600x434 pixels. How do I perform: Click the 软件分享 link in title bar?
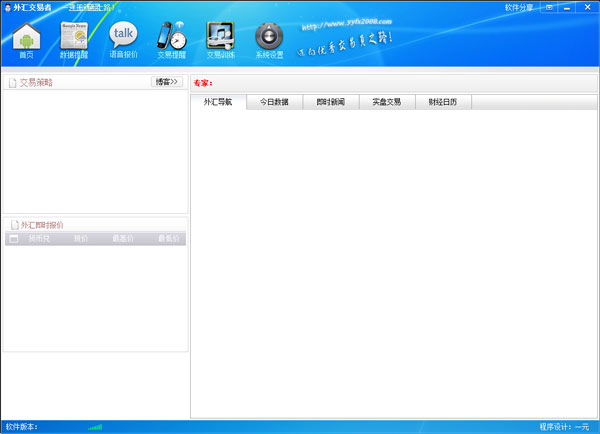tap(520, 7)
